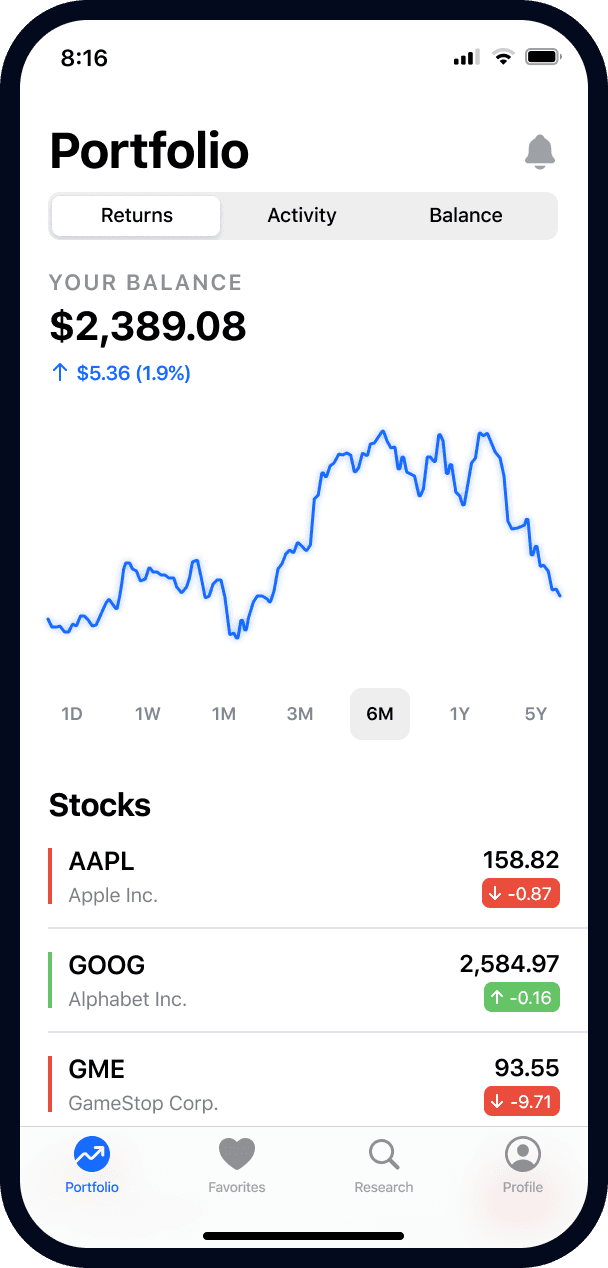The image size is (608, 1268).
Task: Switch to the 5Y time range
Action: point(535,713)
